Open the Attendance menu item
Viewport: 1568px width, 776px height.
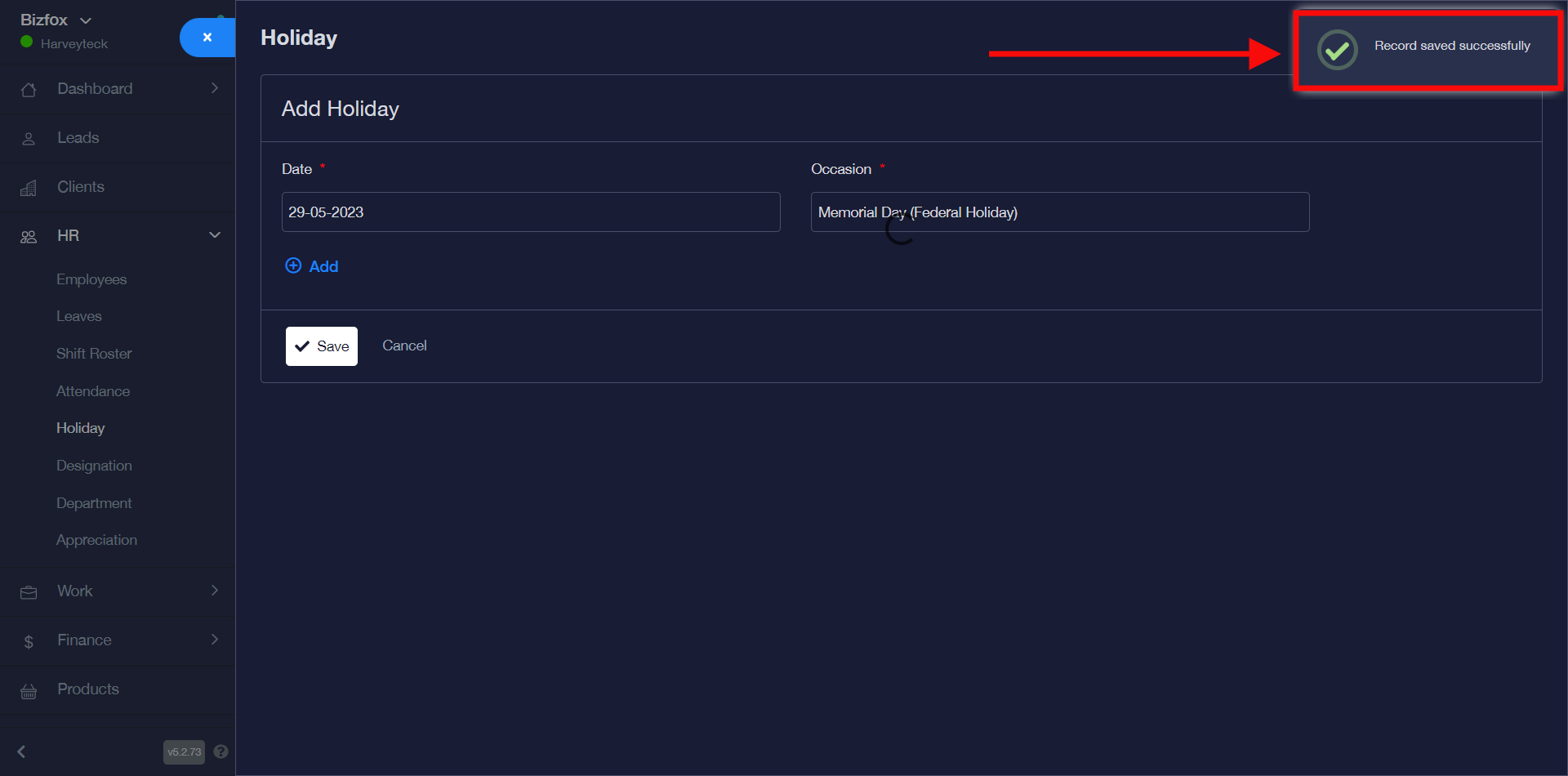(93, 391)
